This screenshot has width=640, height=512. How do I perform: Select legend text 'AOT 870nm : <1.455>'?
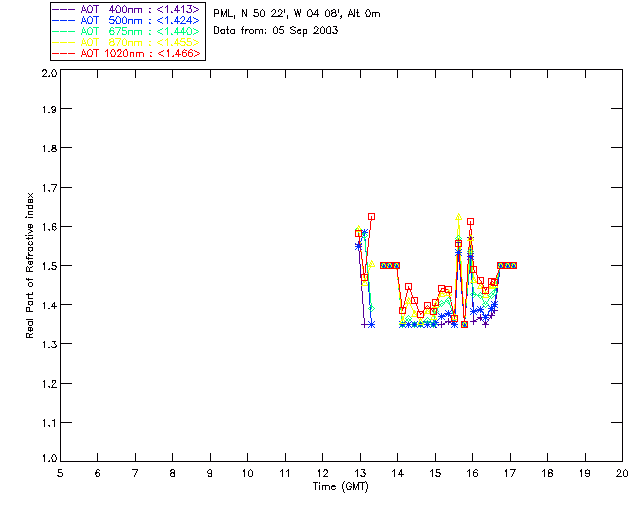(140, 42)
